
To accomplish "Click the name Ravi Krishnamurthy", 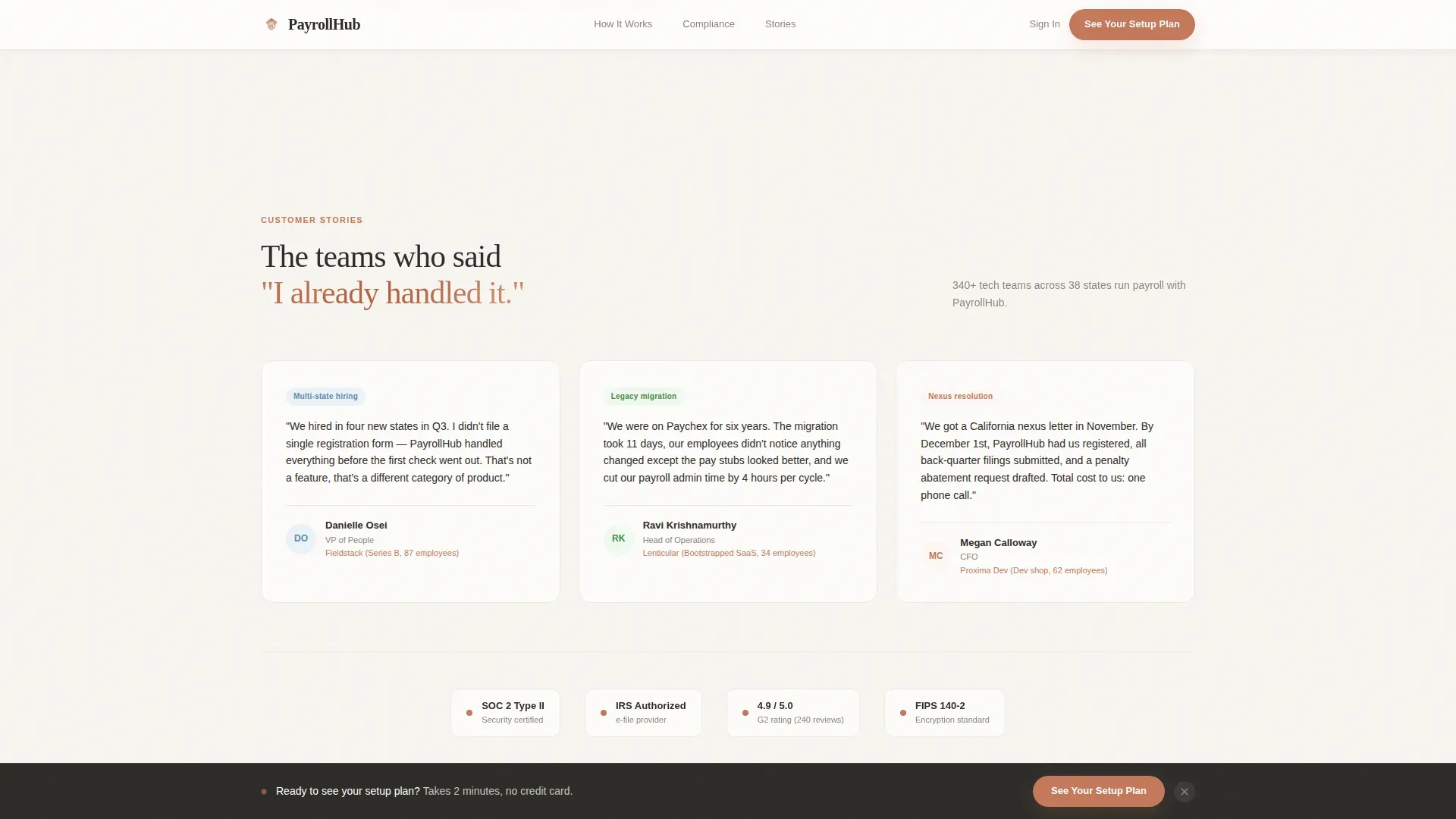I will click(689, 526).
